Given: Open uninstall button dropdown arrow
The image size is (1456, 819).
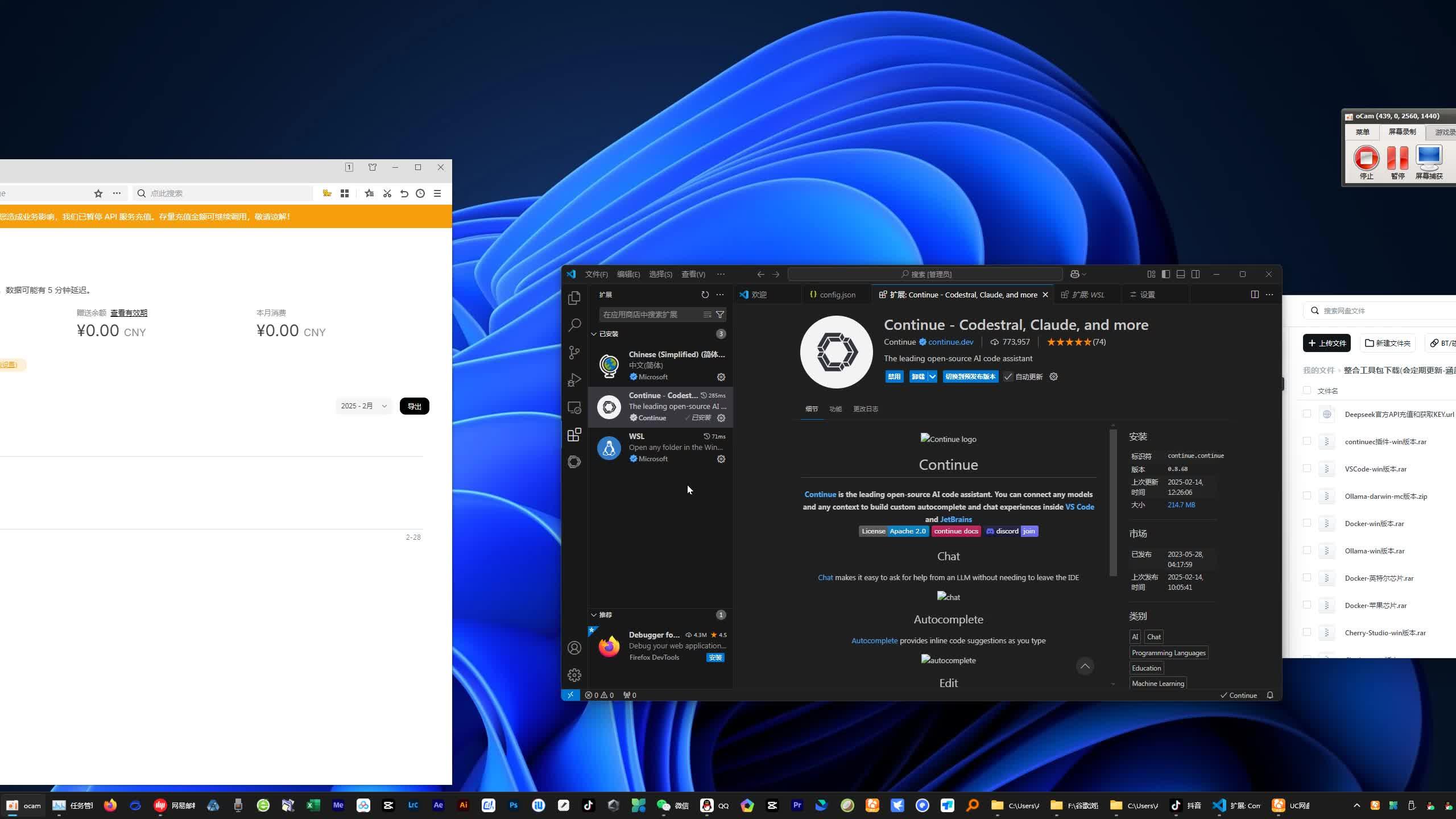Looking at the screenshot, I should coord(932,377).
